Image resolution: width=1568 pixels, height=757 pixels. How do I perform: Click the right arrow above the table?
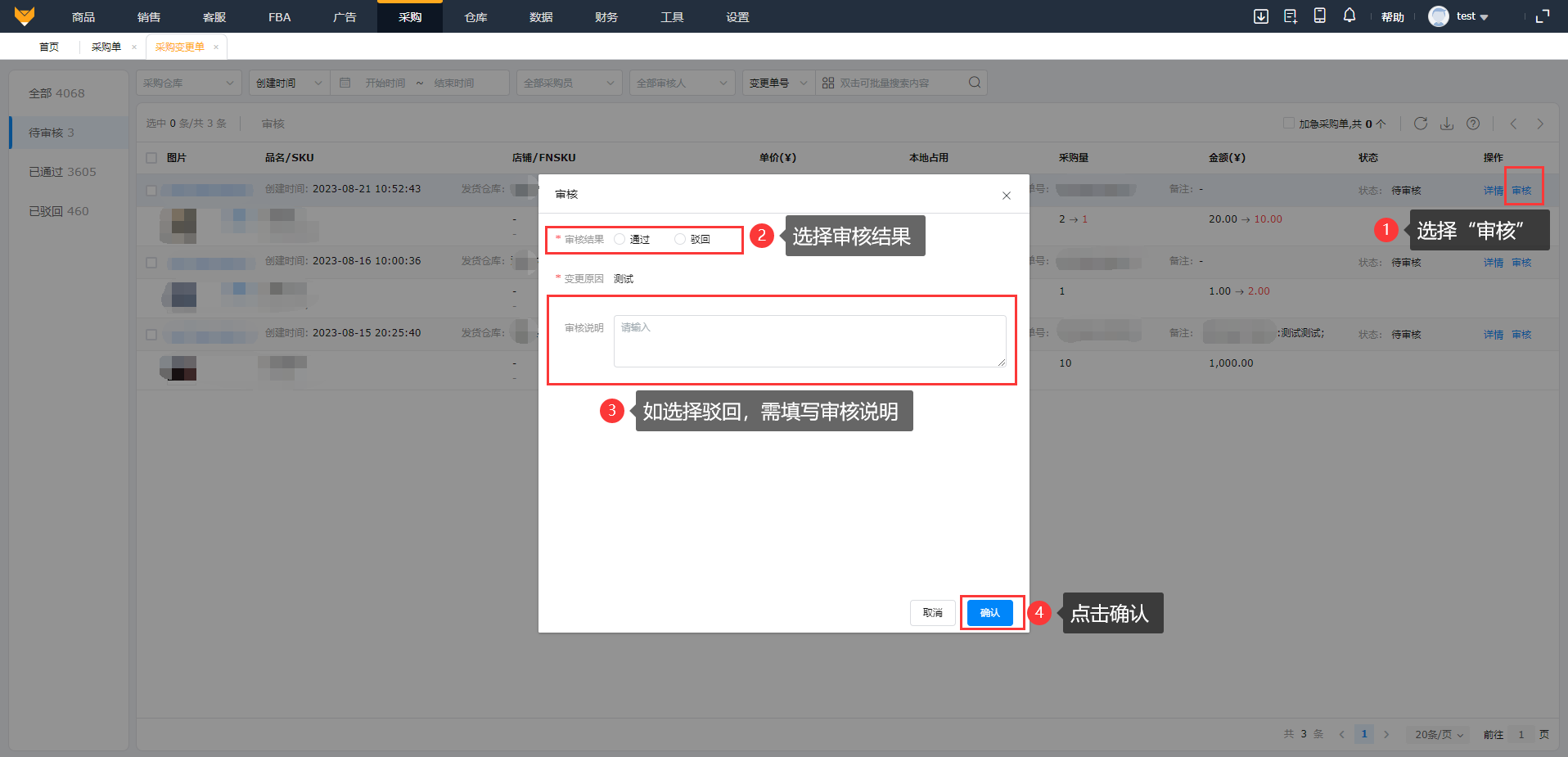[x=1540, y=124]
